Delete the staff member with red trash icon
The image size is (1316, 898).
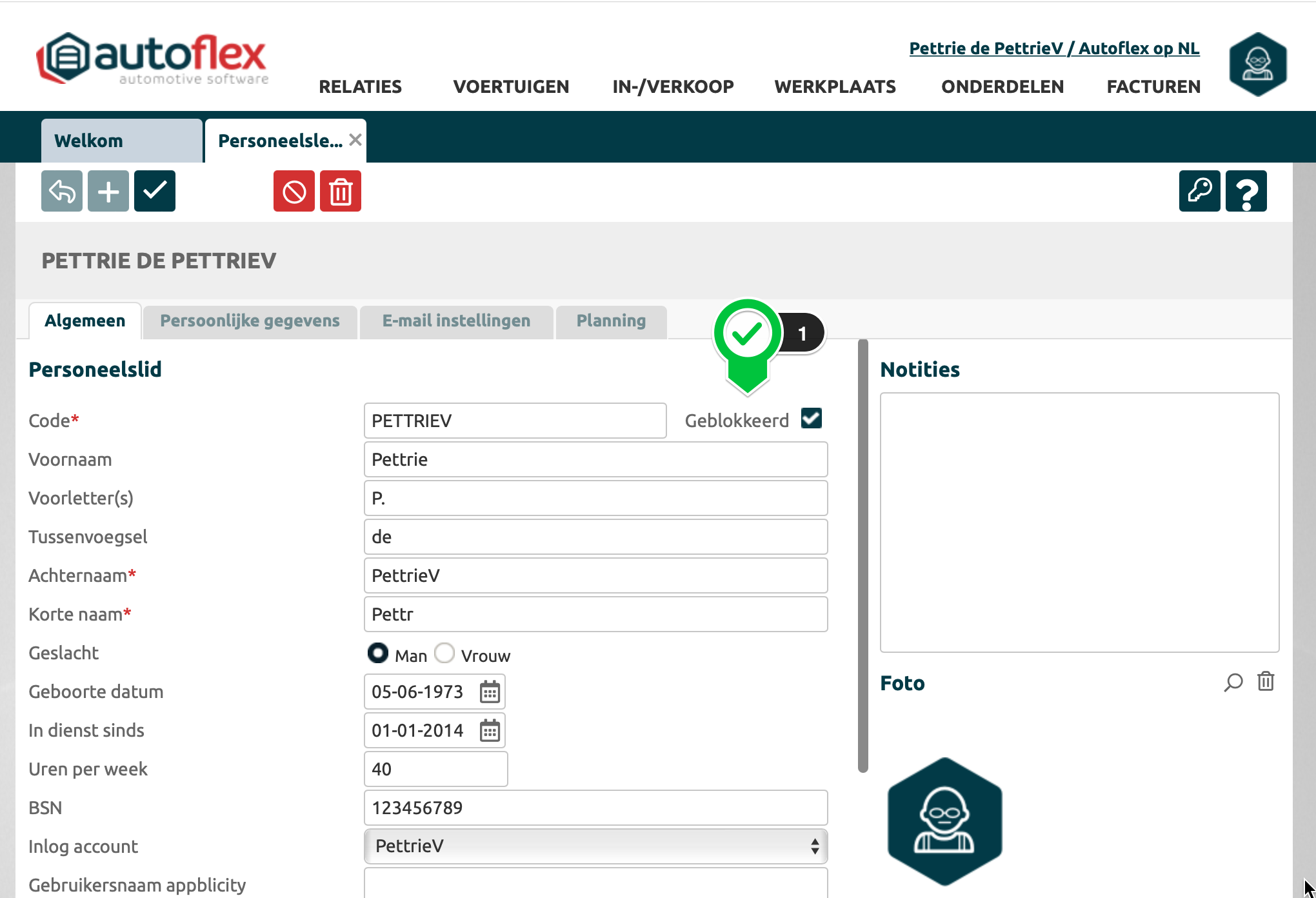(341, 191)
